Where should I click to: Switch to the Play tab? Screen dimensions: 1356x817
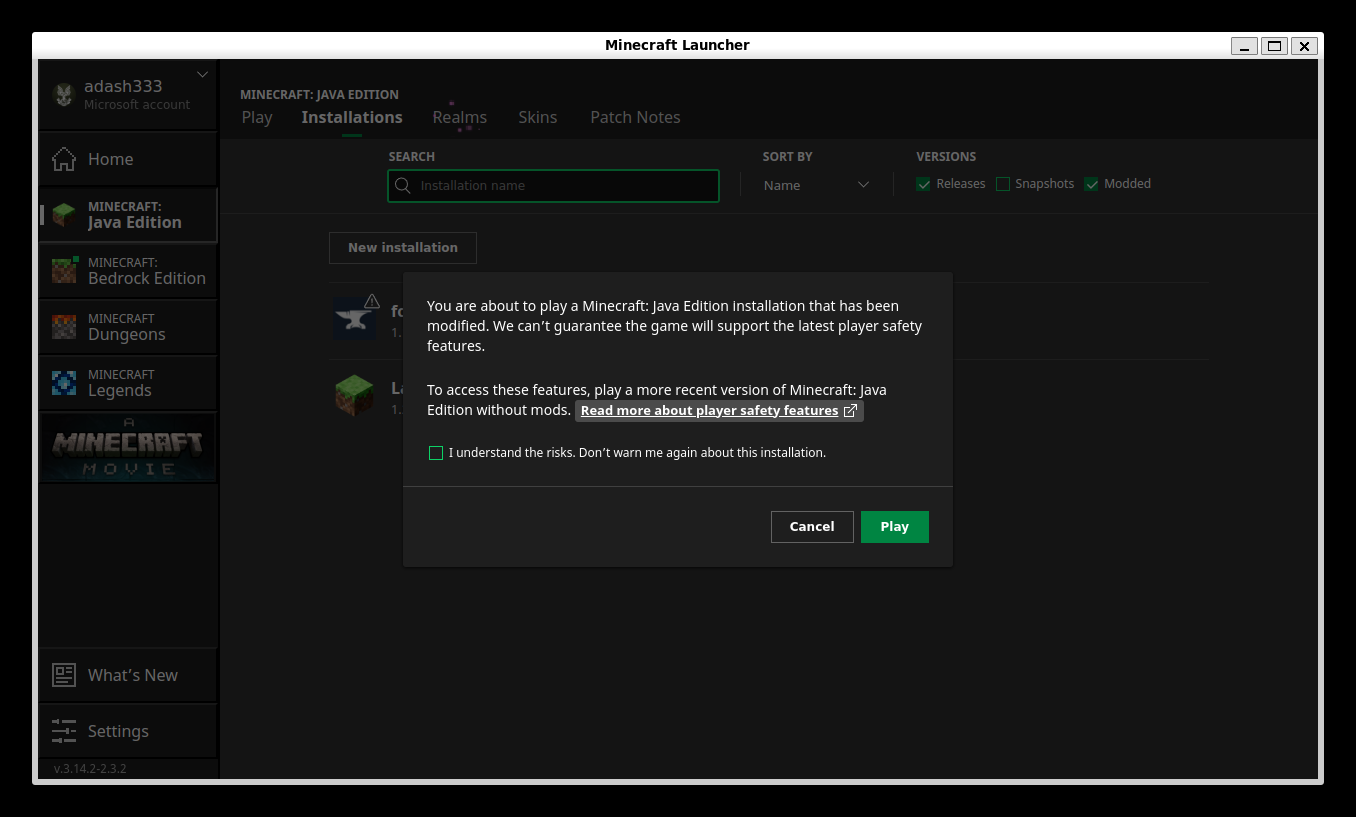257,117
